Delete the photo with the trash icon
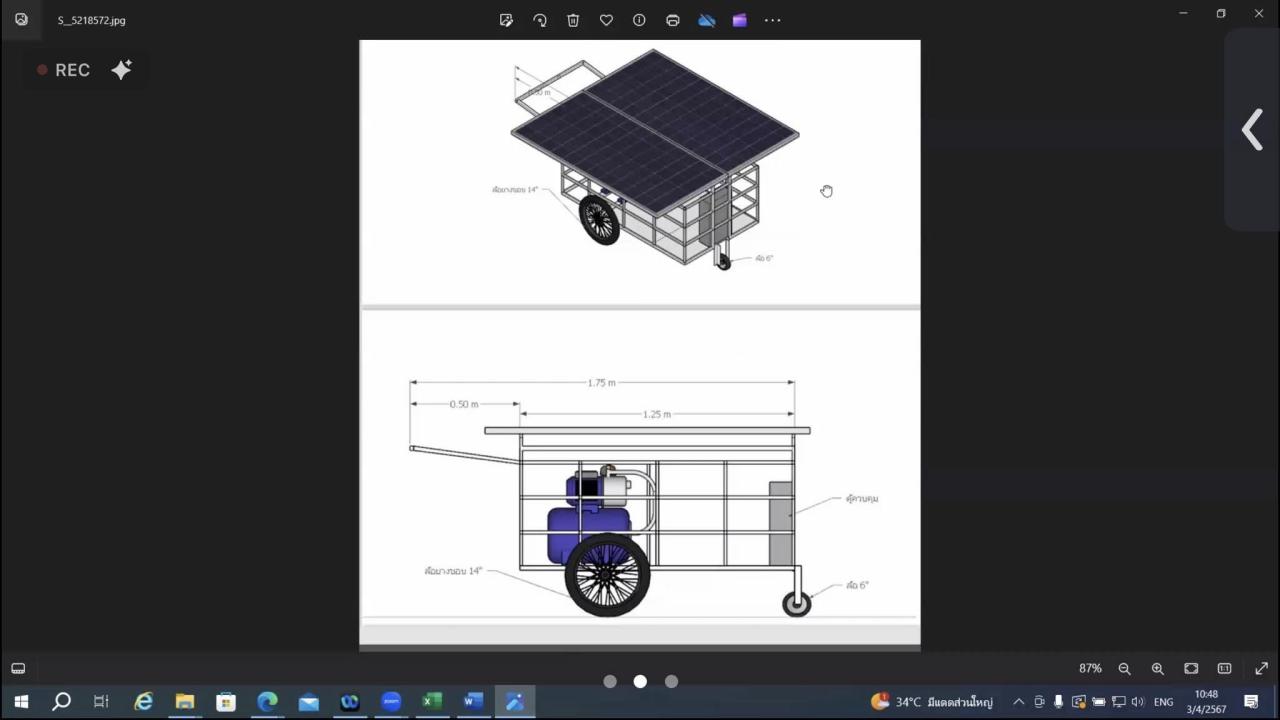This screenshot has width=1280, height=720. point(573,20)
